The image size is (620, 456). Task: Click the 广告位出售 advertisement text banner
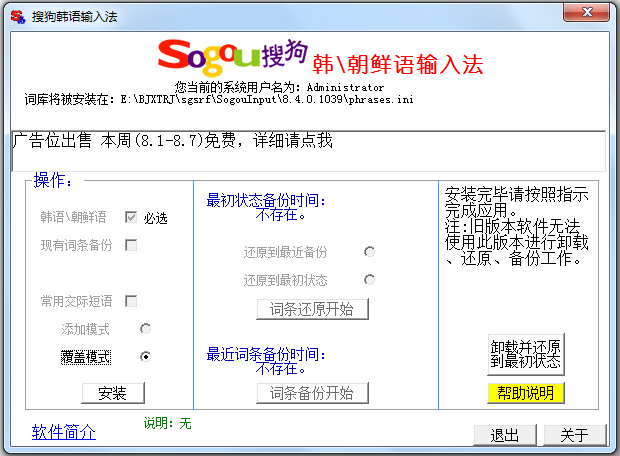point(172,141)
